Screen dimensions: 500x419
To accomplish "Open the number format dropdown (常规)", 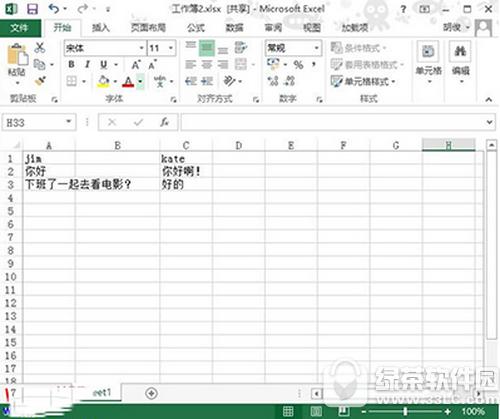I will 316,48.
